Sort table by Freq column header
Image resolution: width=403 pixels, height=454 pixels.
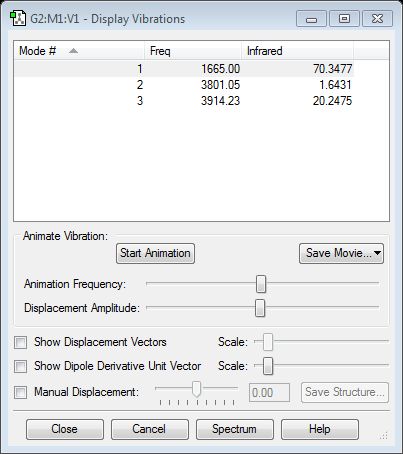[x=193, y=51]
